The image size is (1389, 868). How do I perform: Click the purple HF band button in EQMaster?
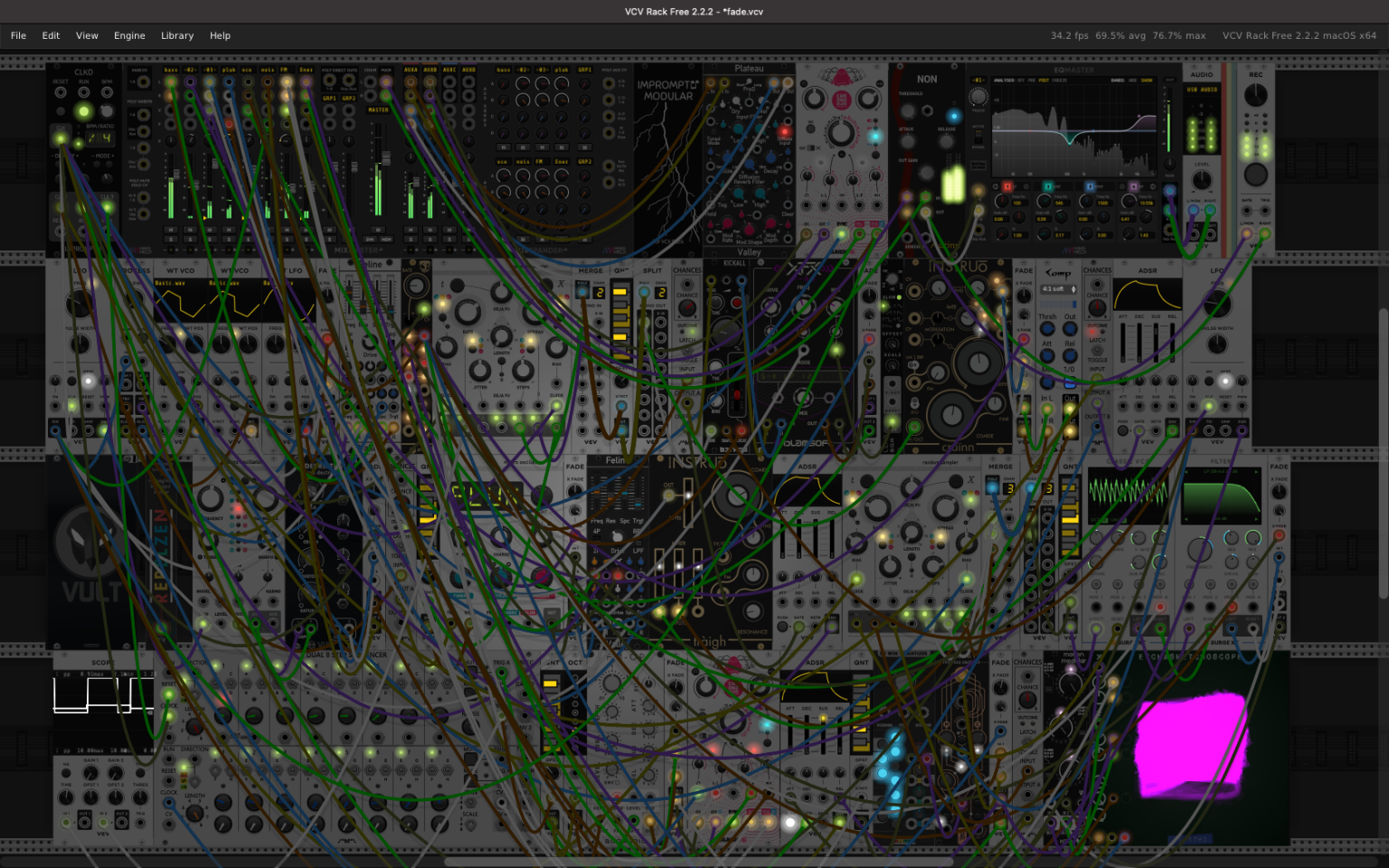click(1132, 187)
